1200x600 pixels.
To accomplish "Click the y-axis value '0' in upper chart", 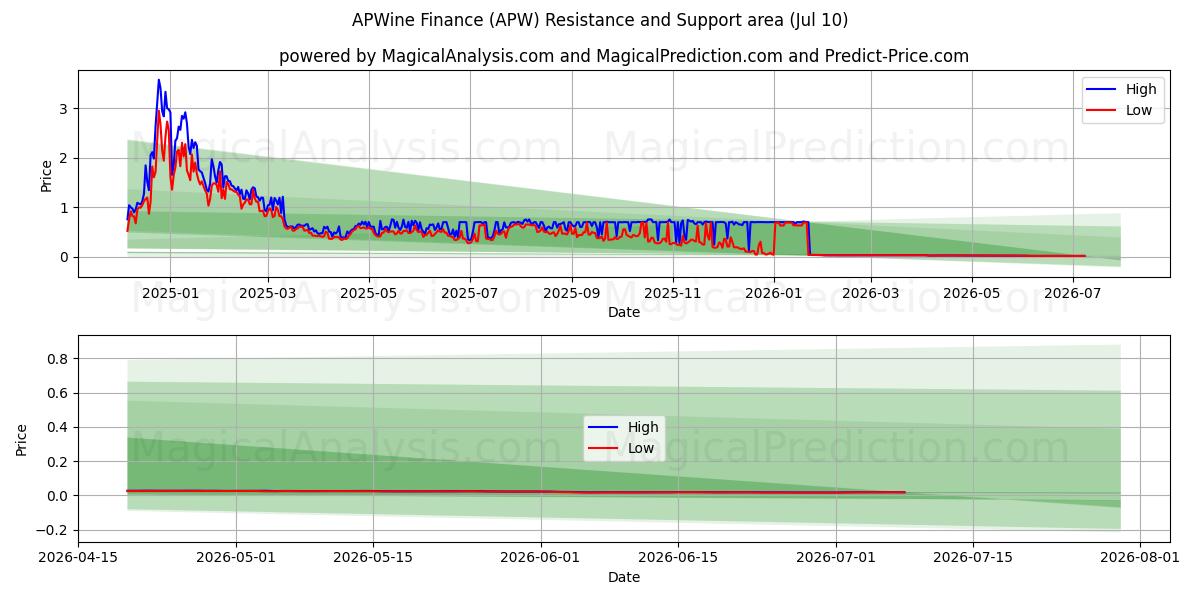I will (63, 257).
